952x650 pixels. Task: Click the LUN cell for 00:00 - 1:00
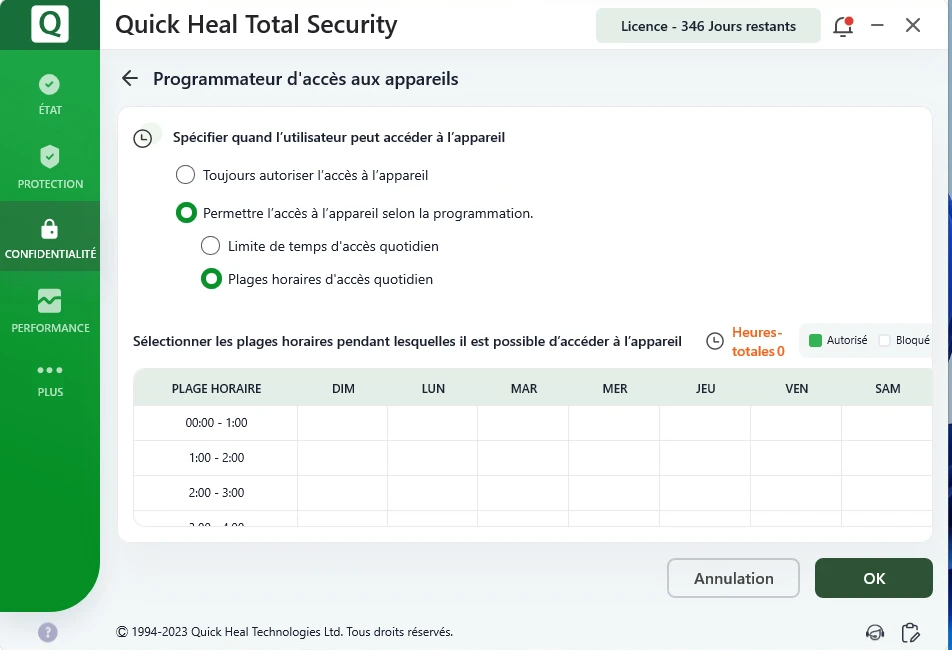[x=433, y=423]
